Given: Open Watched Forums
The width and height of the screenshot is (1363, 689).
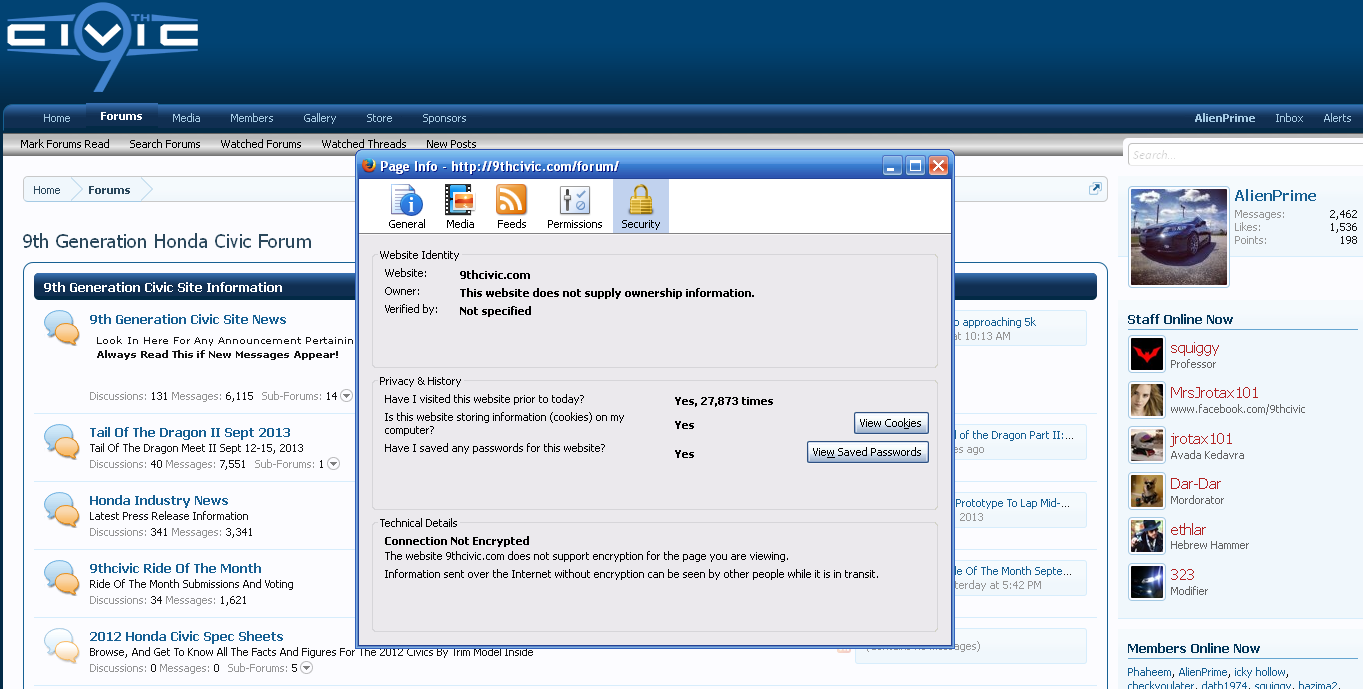Looking at the screenshot, I should coord(261,144).
